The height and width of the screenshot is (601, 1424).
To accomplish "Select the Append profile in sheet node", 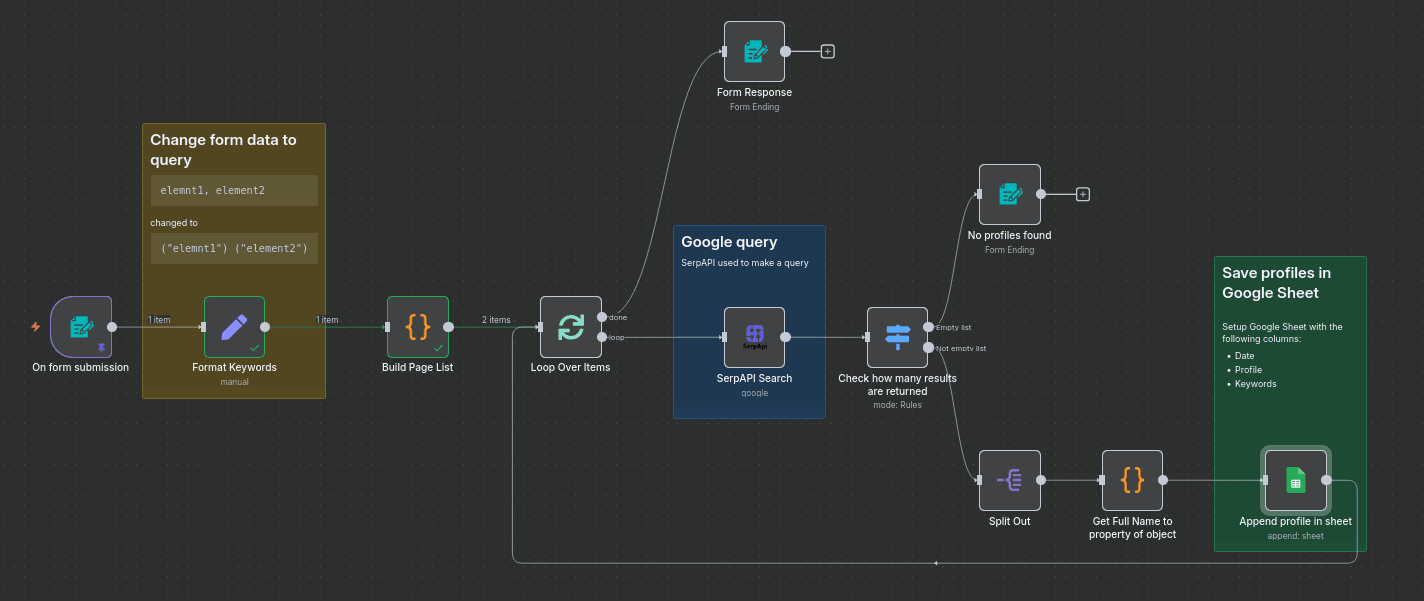I will point(1295,480).
